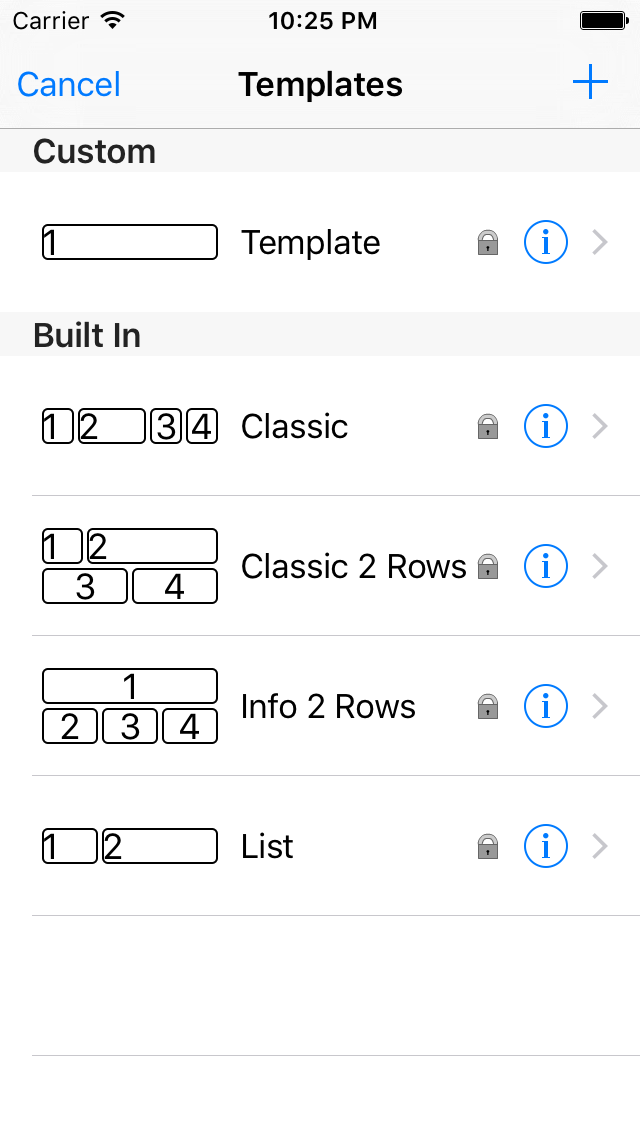Show info for Classic 2 Rows
640x1136 pixels.
[x=546, y=567]
